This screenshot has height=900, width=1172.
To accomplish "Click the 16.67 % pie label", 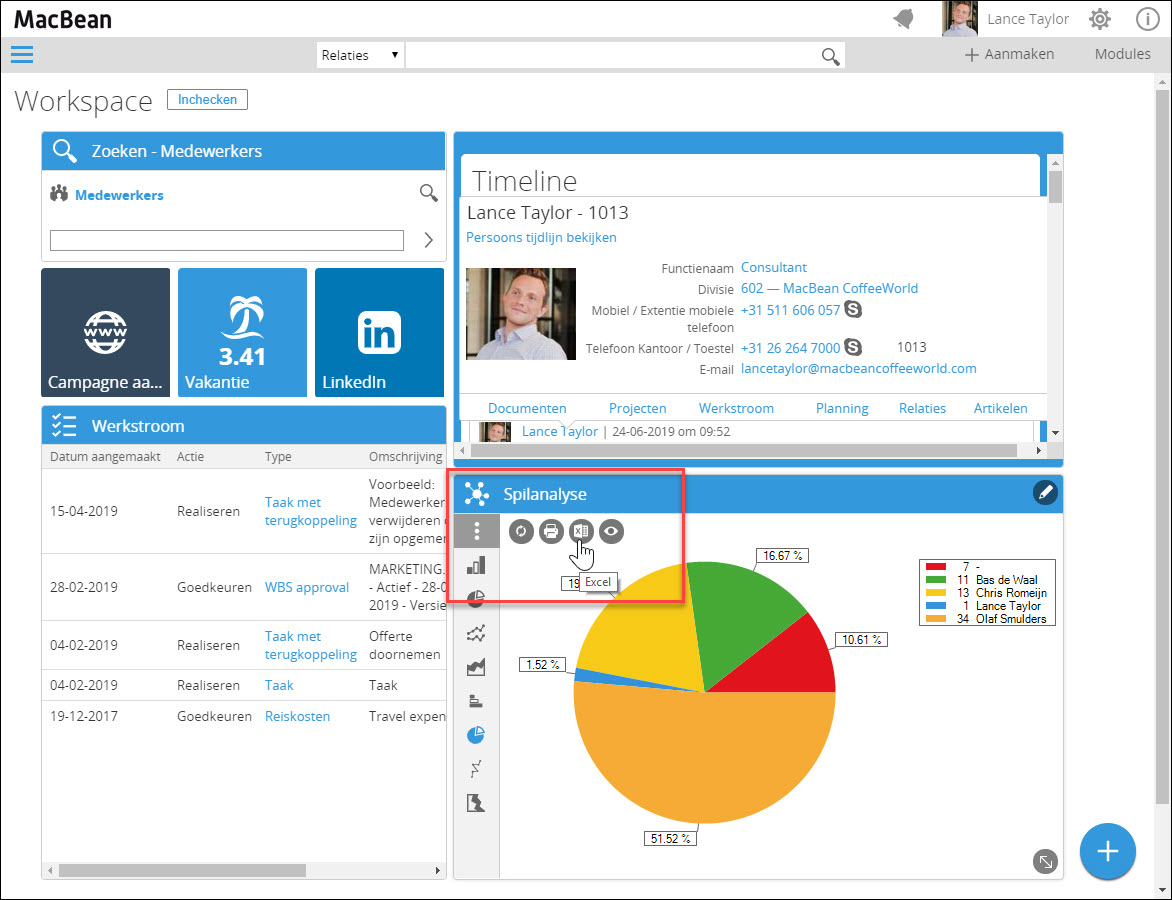I will coord(783,555).
